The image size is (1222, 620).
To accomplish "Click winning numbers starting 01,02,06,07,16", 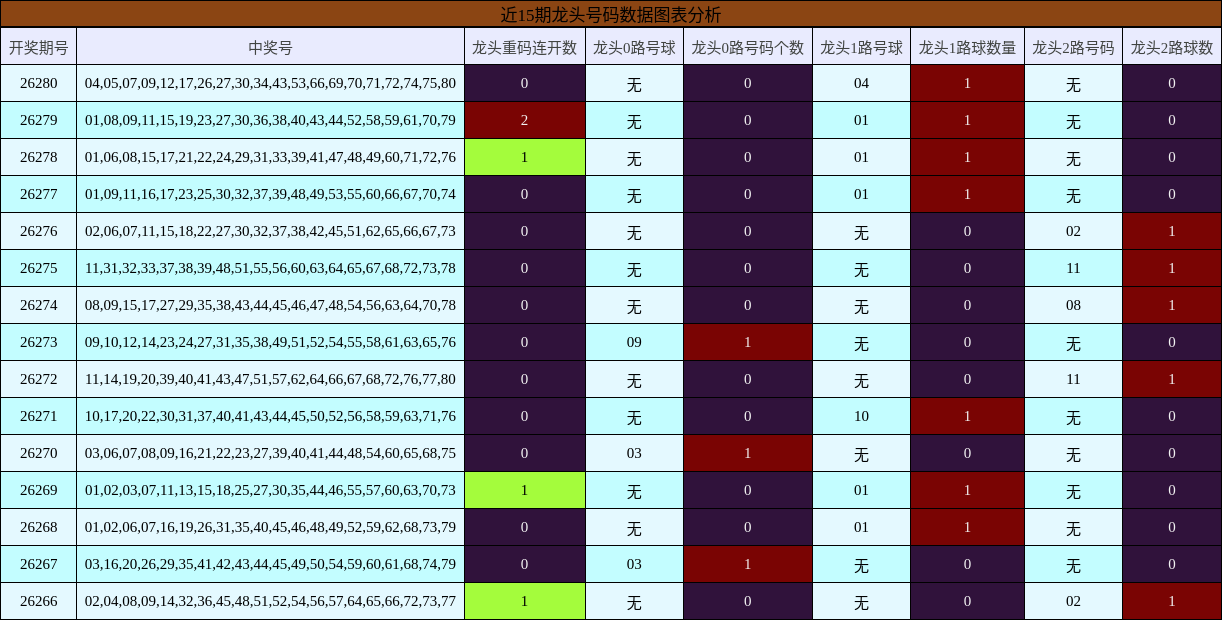I will [270, 527].
